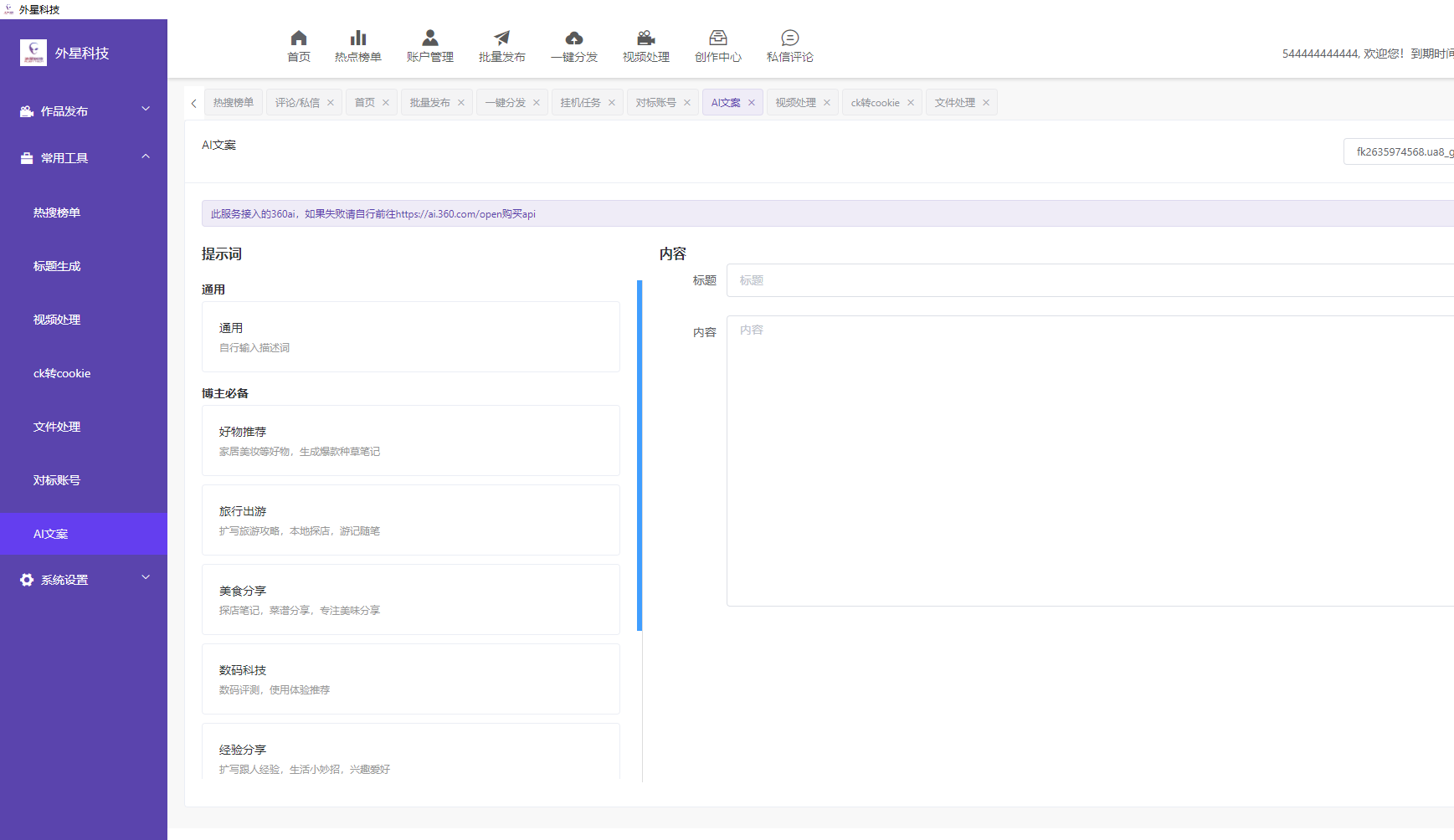Image resolution: width=1454 pixels, height=840 pixels.
Task: Click the 批量发布 paper plane icon
Action: [502, 38]
